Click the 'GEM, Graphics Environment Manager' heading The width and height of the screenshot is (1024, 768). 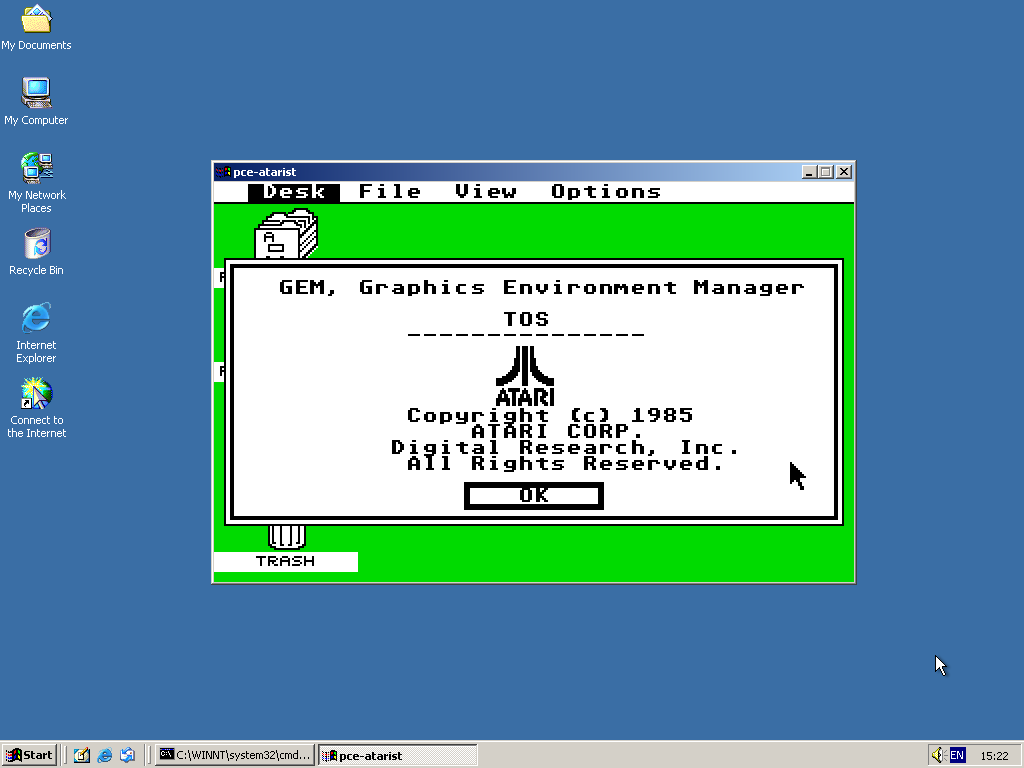click(x=542, y=288)
